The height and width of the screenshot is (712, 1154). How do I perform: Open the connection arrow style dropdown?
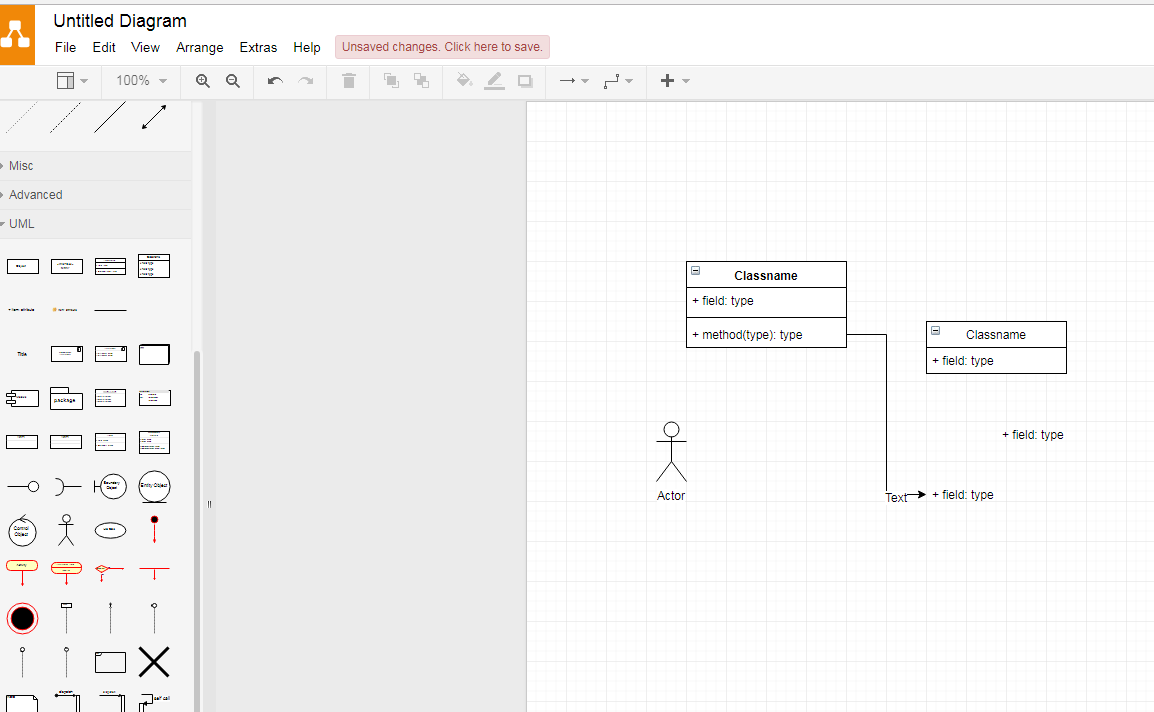tap(573, 81)
